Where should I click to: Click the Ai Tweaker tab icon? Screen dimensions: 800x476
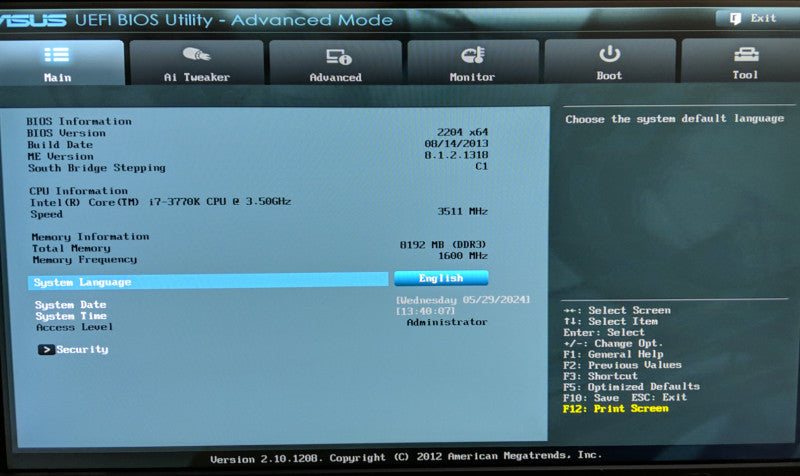tap(196, 54)
